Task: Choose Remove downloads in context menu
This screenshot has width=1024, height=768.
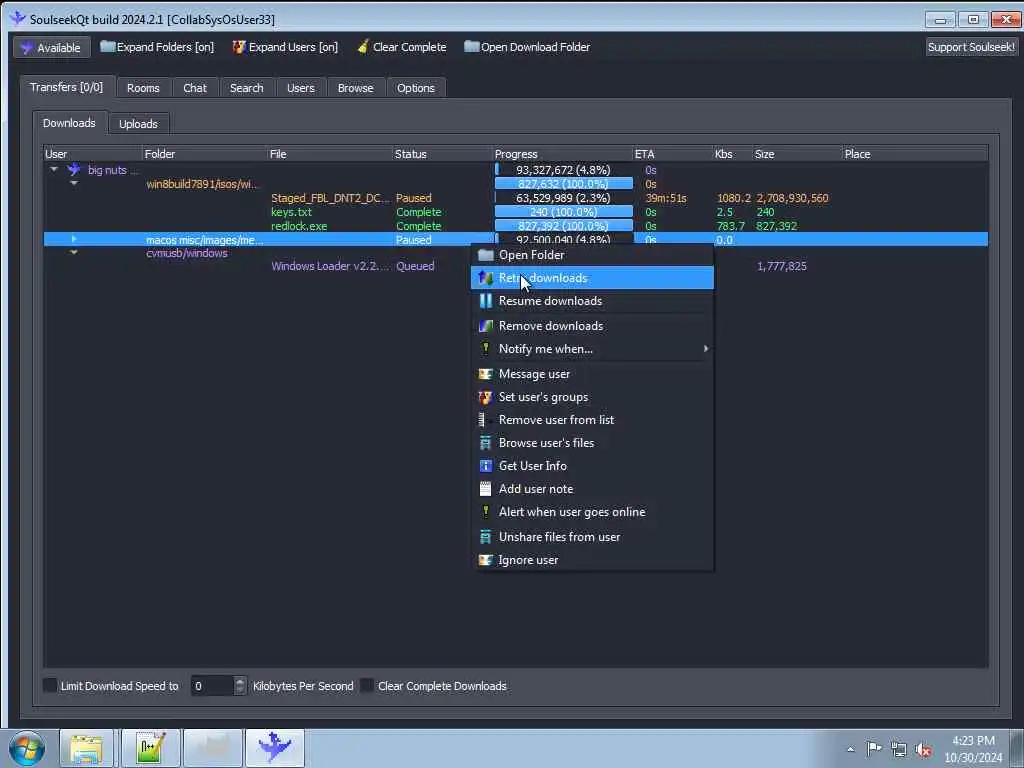Action: point(592,325)
